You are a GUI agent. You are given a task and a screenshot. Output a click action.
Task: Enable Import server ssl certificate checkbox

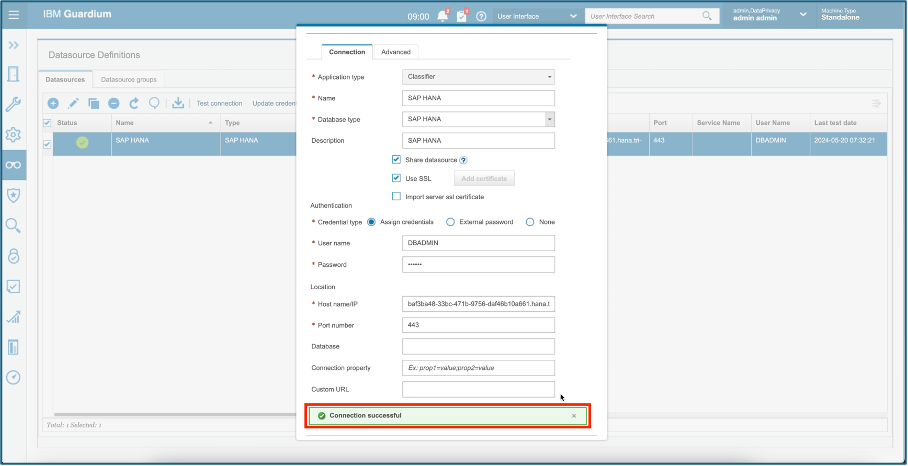tap(397, 196)
